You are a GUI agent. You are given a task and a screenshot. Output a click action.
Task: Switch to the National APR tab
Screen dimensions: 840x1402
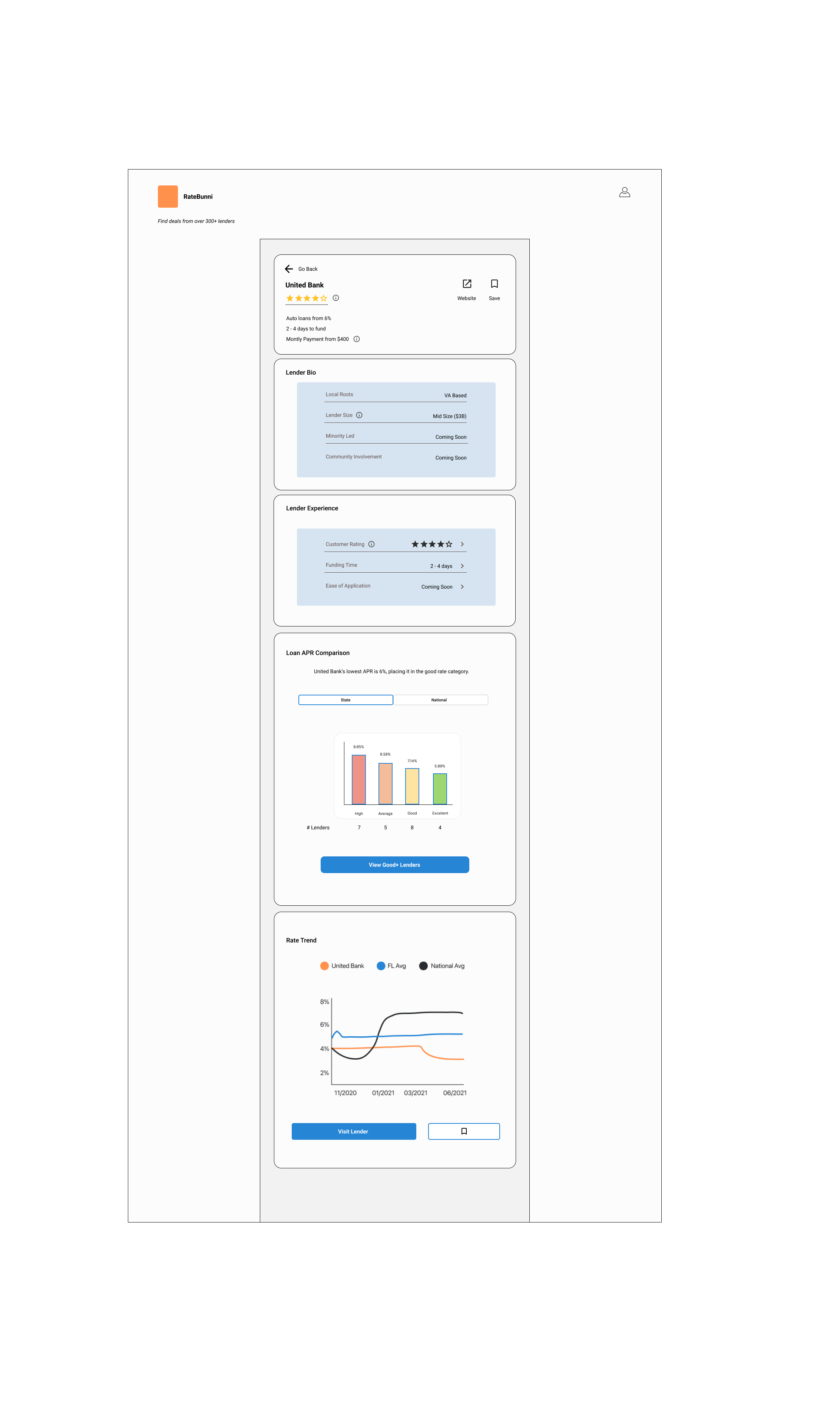[x=439, y=699]
